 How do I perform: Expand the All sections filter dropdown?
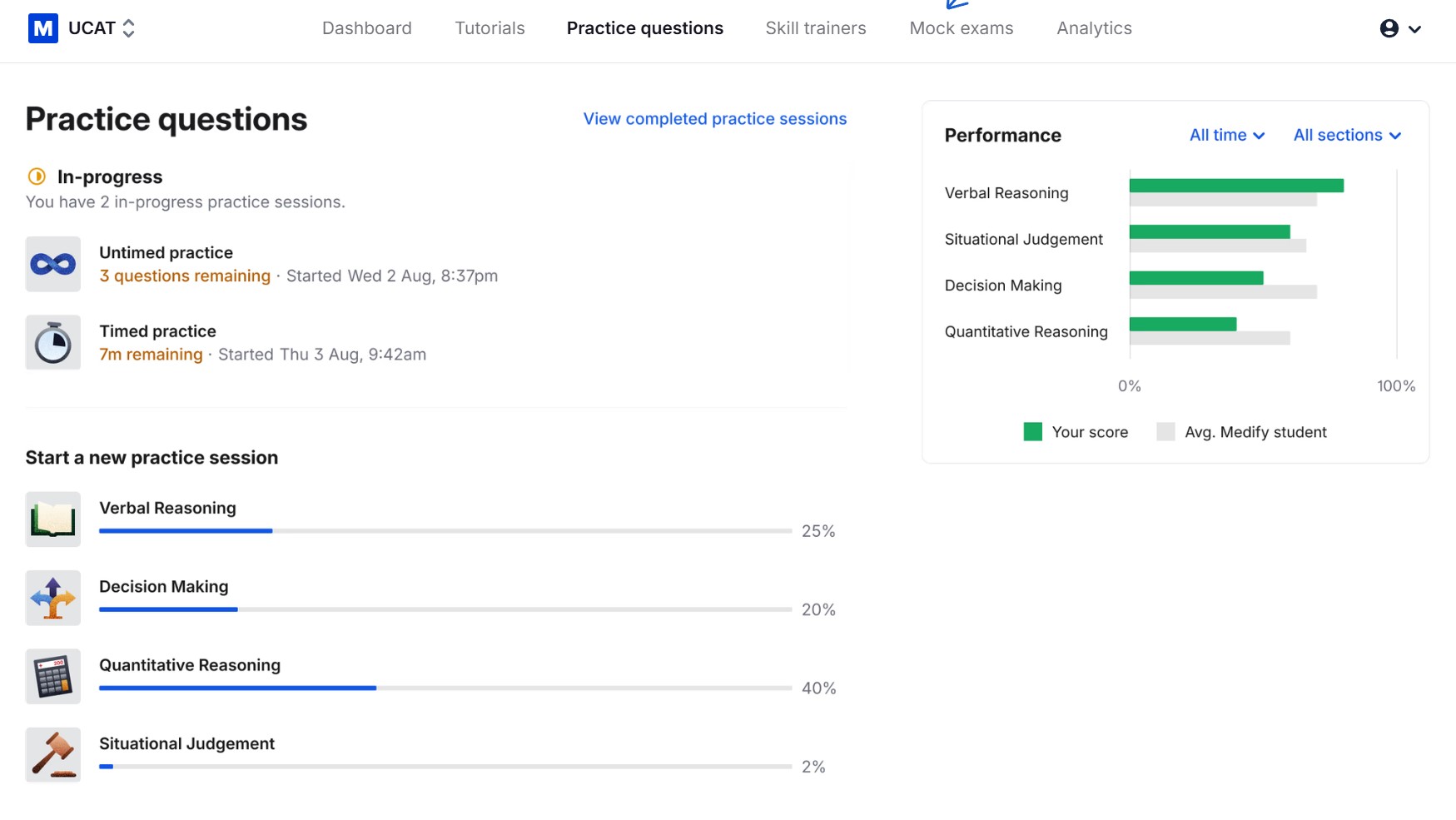[1346, 135]
